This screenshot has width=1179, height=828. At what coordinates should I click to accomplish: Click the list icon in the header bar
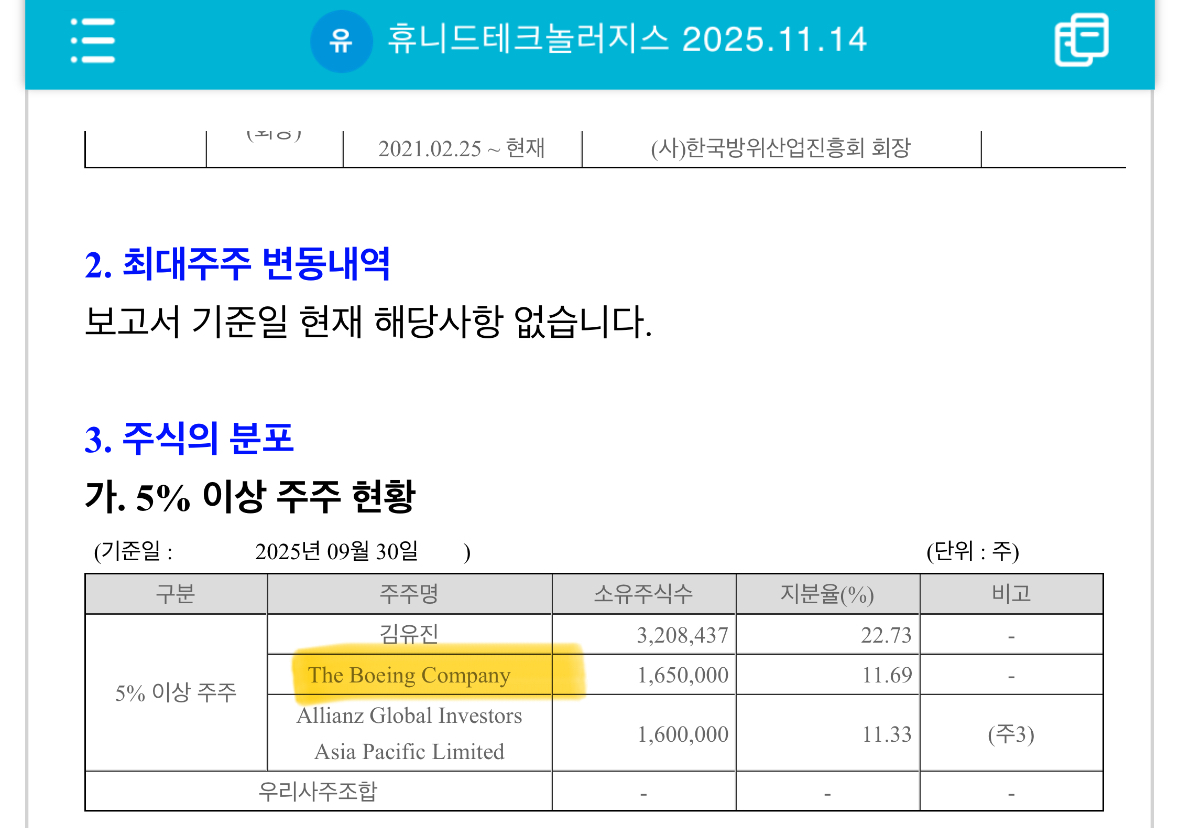pyautogui.click(x=92, y=42)
